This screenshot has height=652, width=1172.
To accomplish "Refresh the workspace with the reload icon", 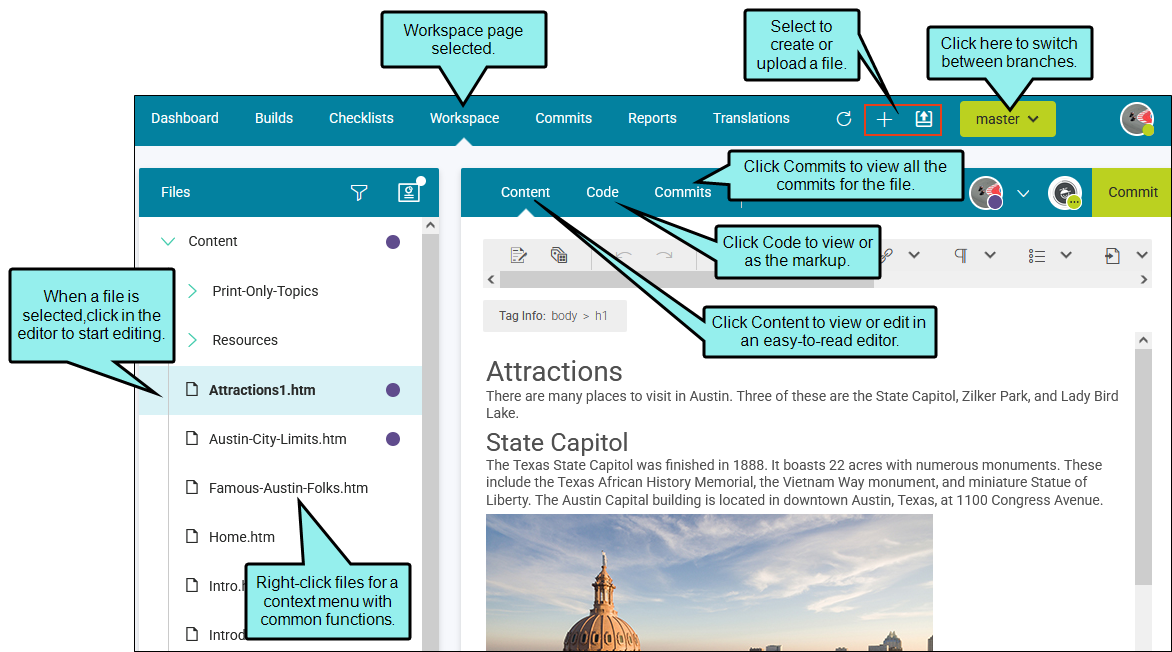I will pyautogui.click(x=844, y=119).
